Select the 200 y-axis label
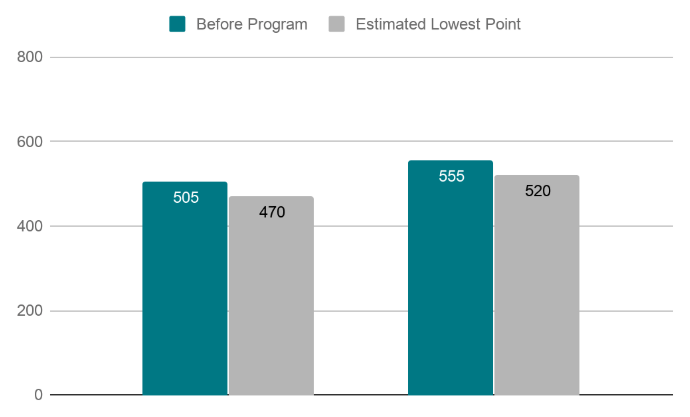 coord(30,311)
